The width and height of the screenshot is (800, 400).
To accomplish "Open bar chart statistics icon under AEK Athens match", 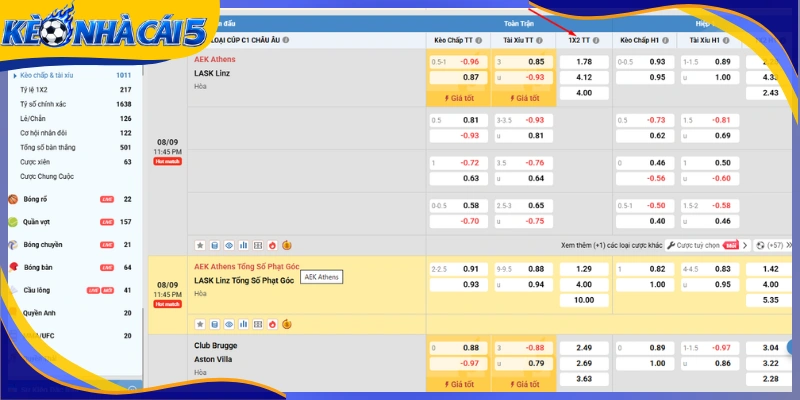I will tap(243, 245).
